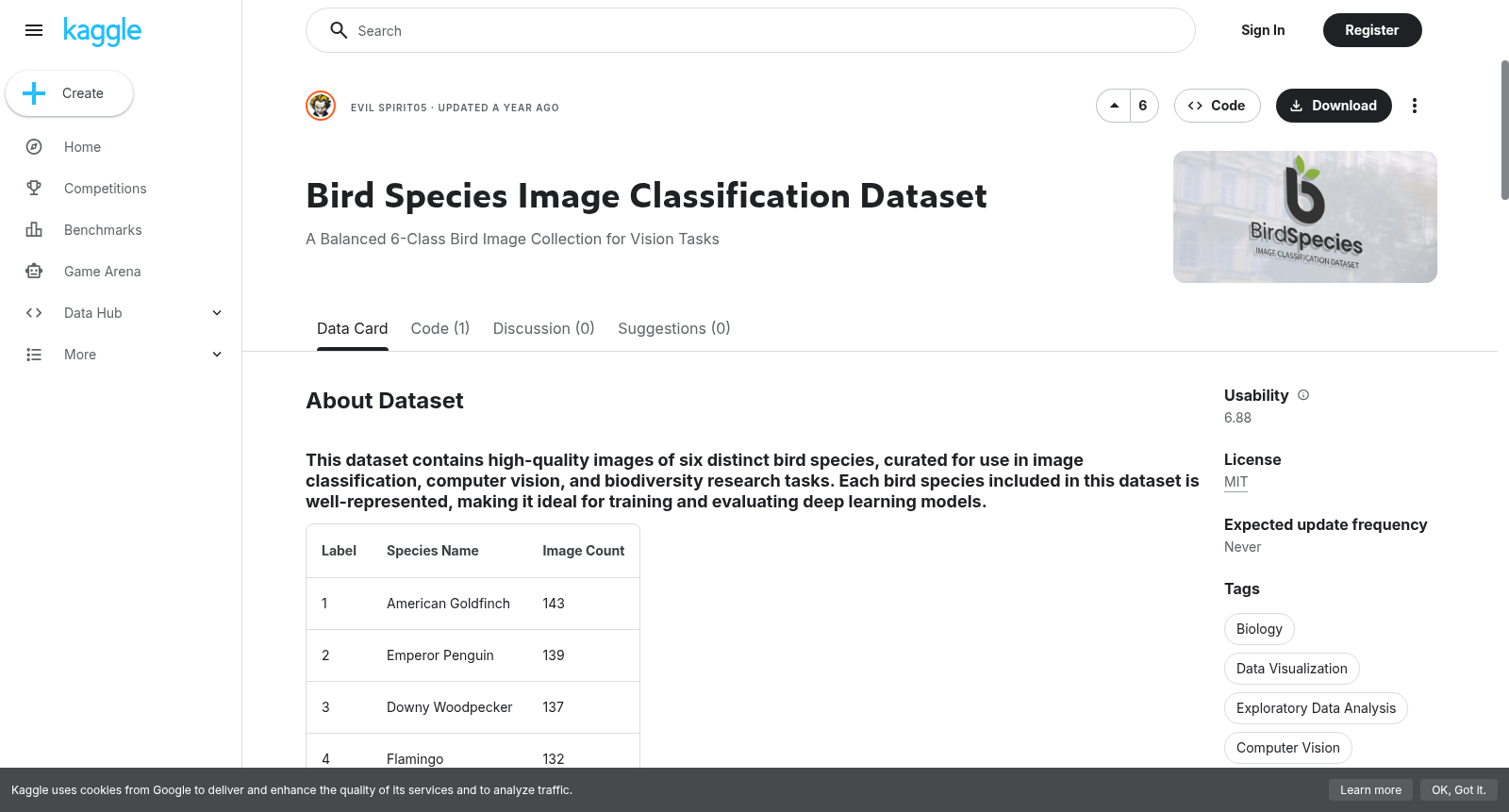Viewport: 1509px width, 812px height.
Task: Click the Usability info icon
Action: (x=1303, y=395)
